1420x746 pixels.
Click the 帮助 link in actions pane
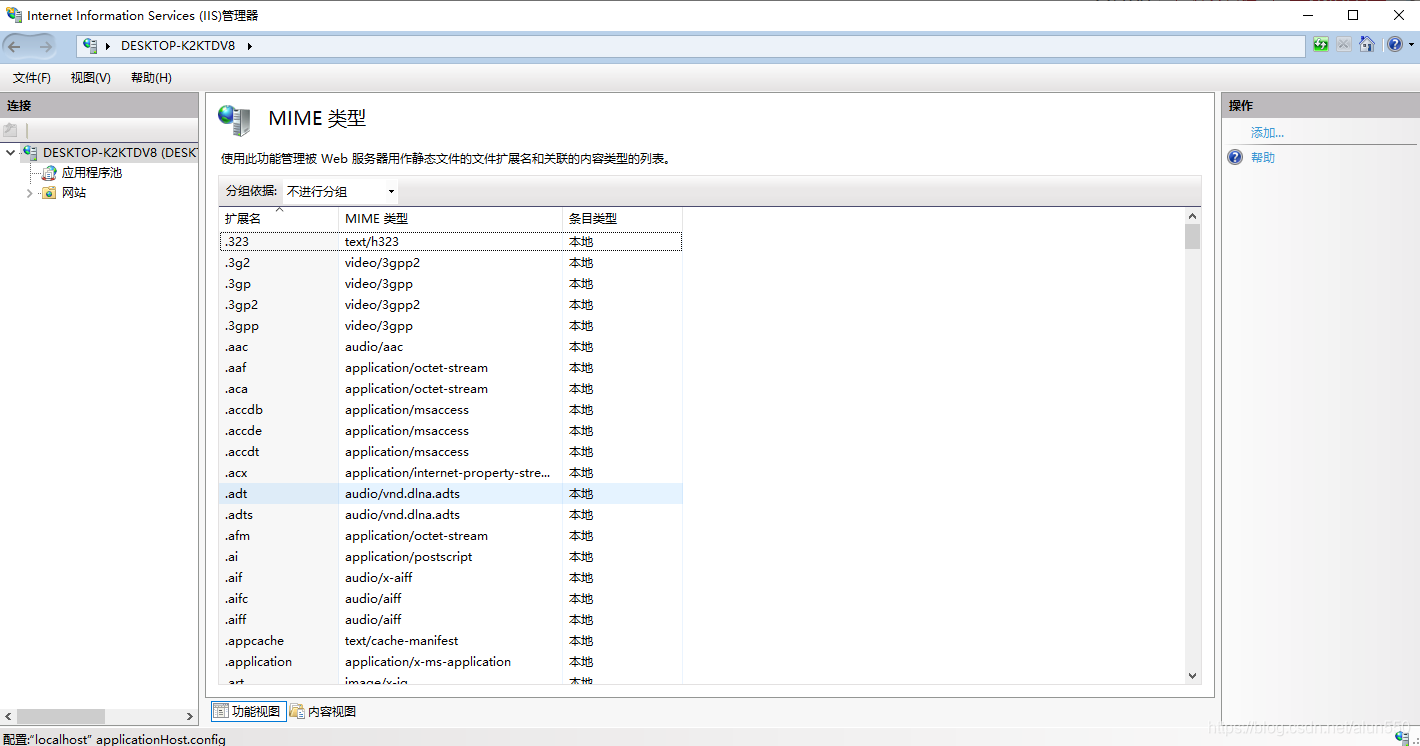click(1263, 158)
